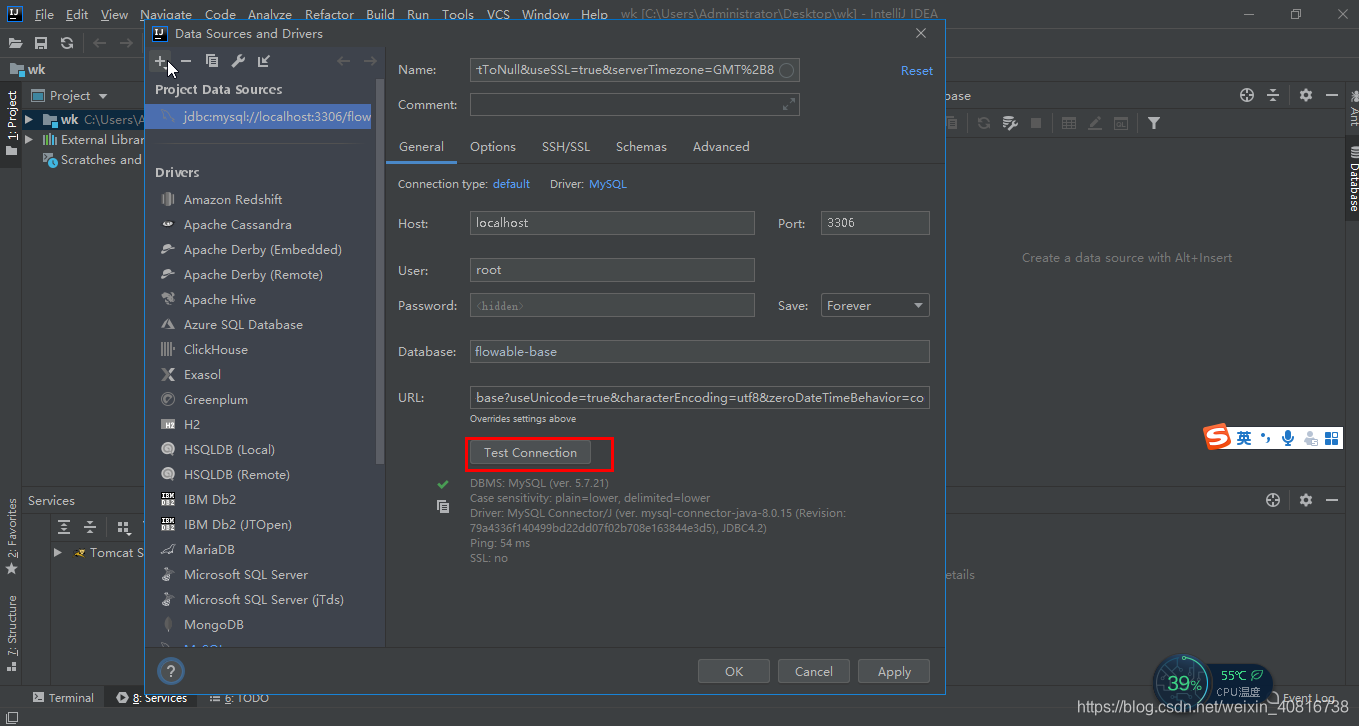Click the wrench driver settings icon

coord(238,61)
